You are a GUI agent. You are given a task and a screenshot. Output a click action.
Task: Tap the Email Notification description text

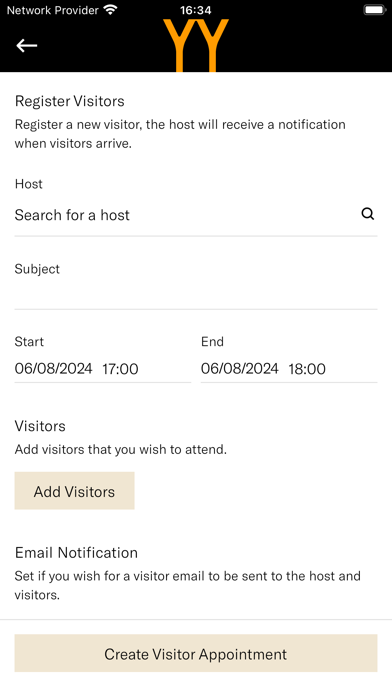coord(187,585)
